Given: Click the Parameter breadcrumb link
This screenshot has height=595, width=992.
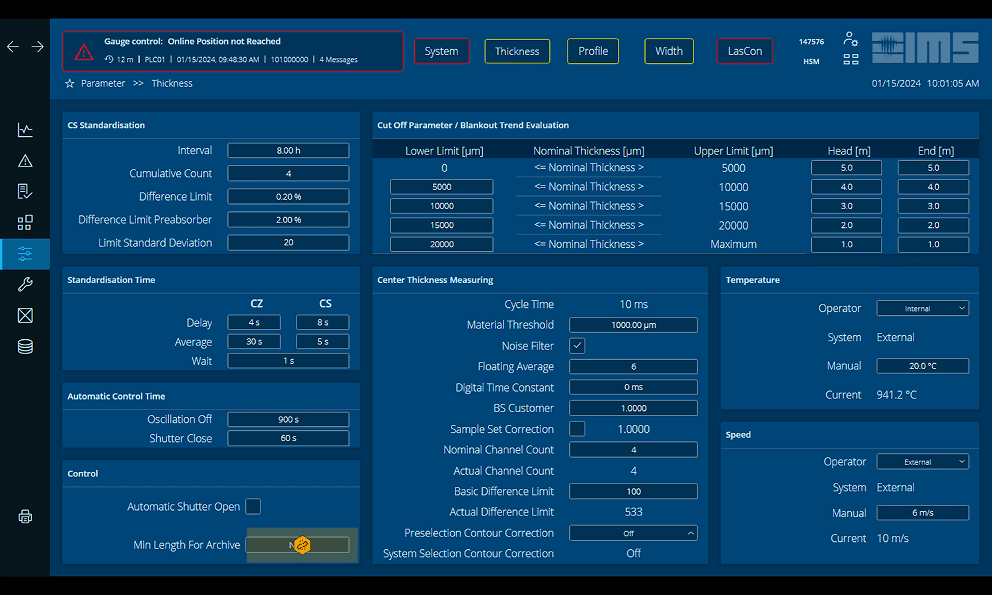Looking at the screenshot, I should click(103, 84).
